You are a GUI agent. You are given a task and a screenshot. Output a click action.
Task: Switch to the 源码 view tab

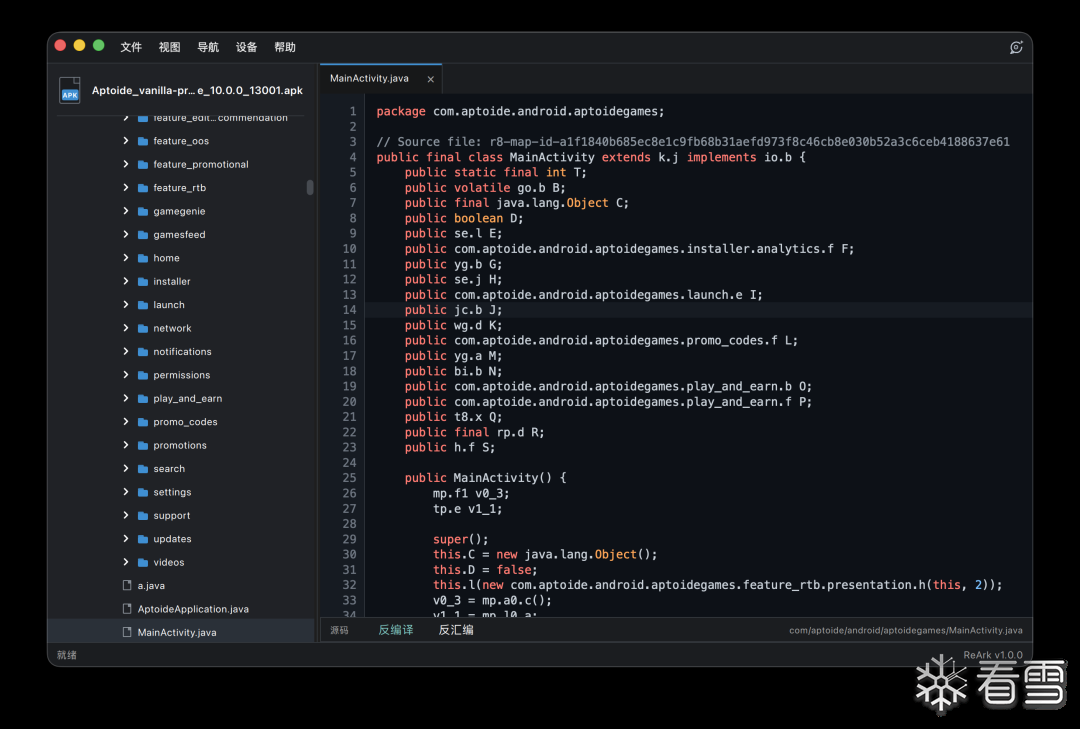coord(339,630)
